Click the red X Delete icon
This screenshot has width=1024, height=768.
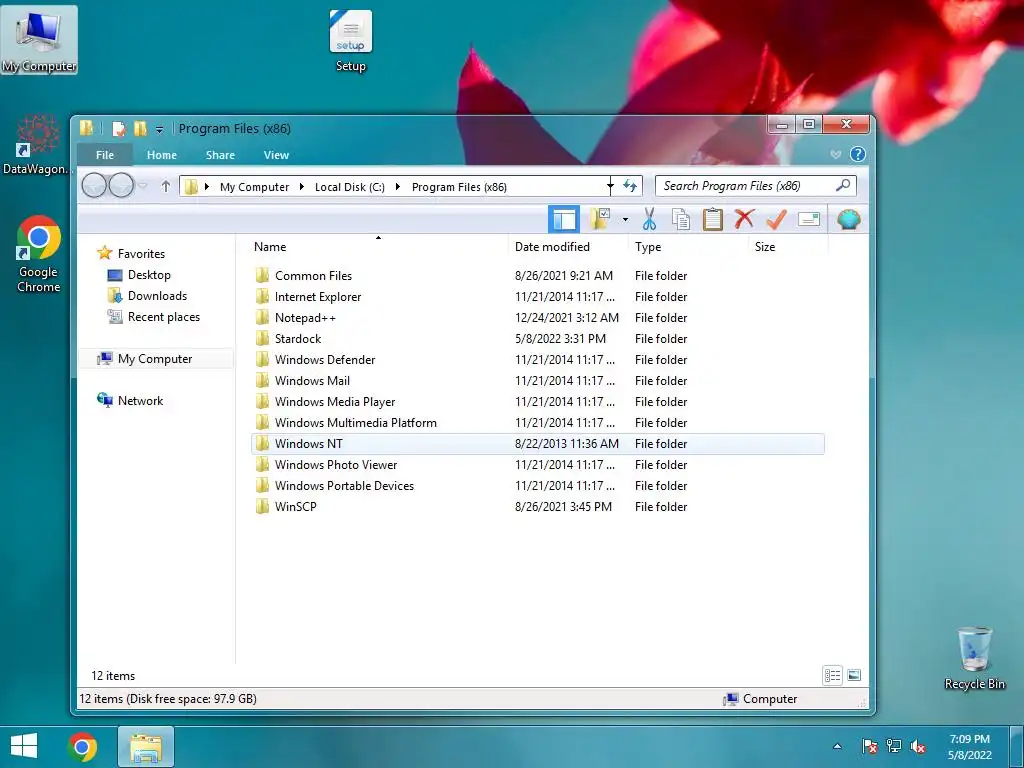744,219
